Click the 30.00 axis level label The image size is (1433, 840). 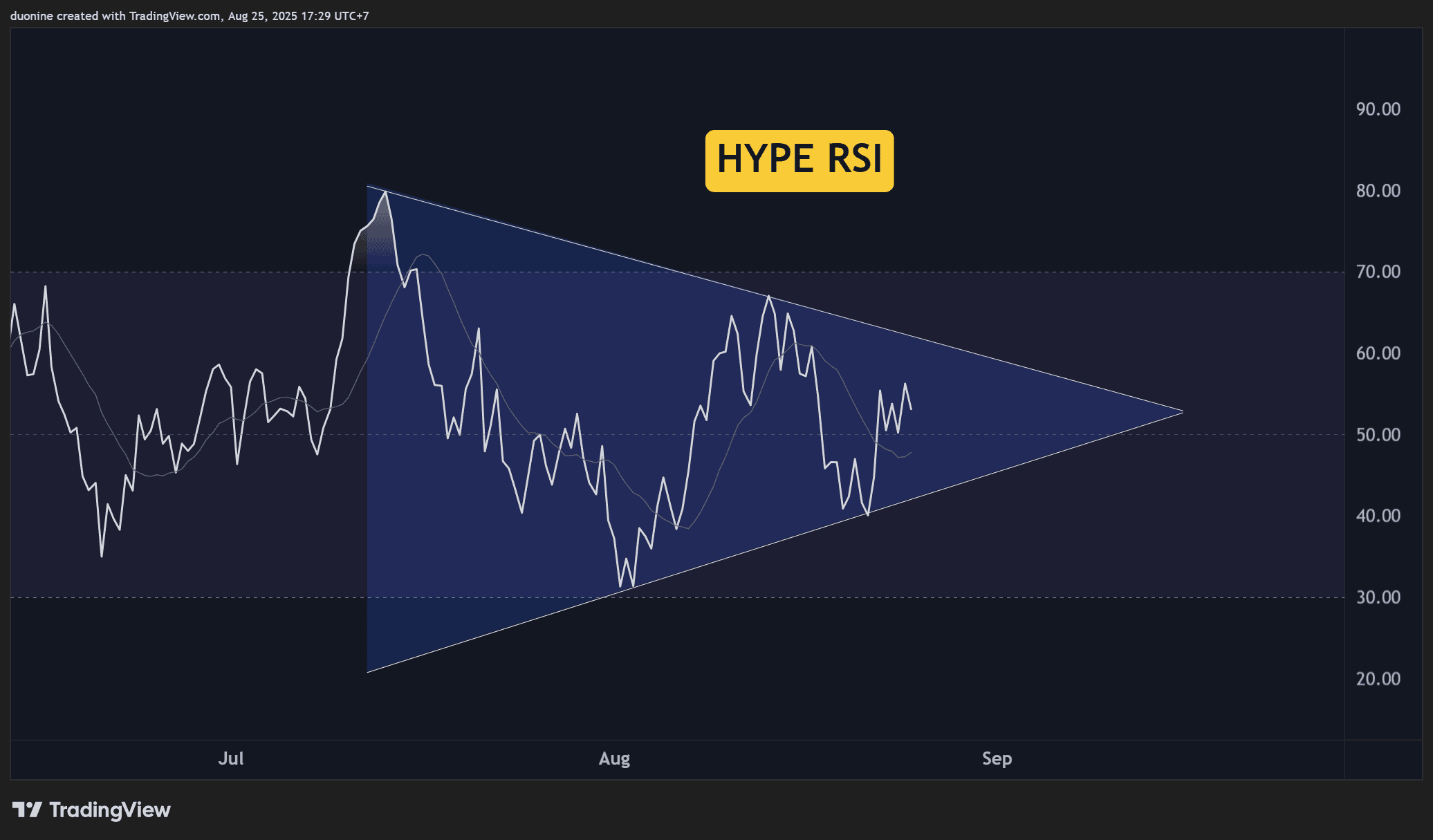pos(1378,597)
